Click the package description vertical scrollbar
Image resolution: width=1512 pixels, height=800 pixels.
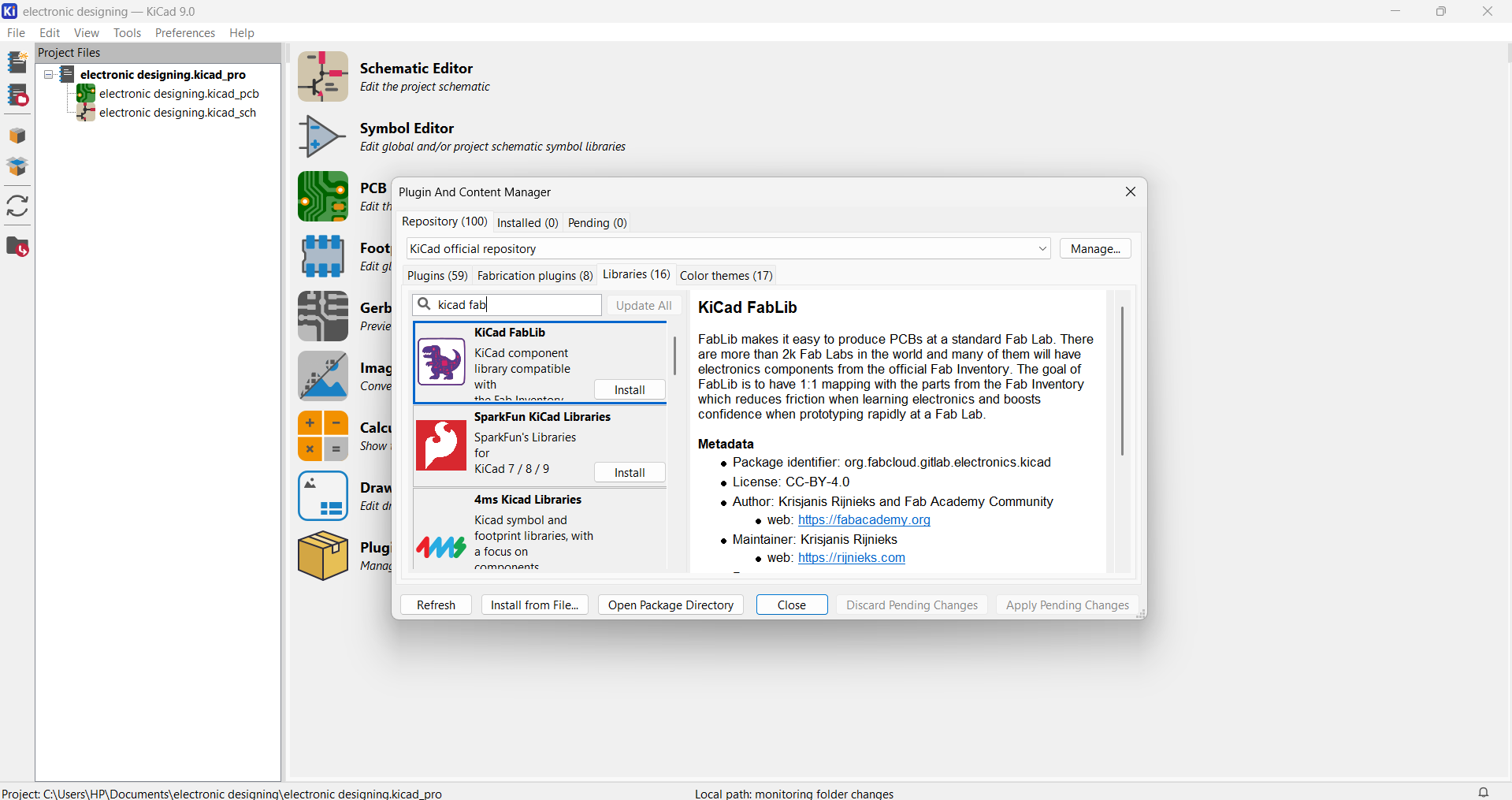(x=1122, y=381)
